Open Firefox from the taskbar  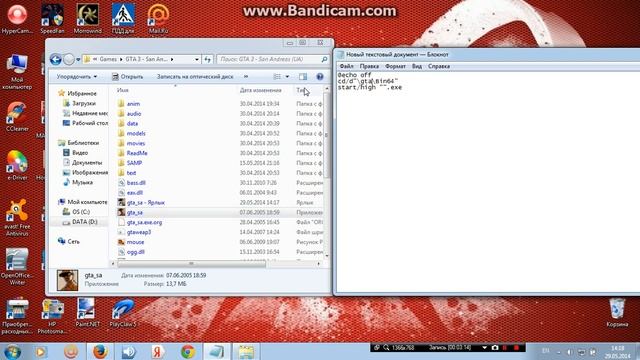[x=100, y=351]
